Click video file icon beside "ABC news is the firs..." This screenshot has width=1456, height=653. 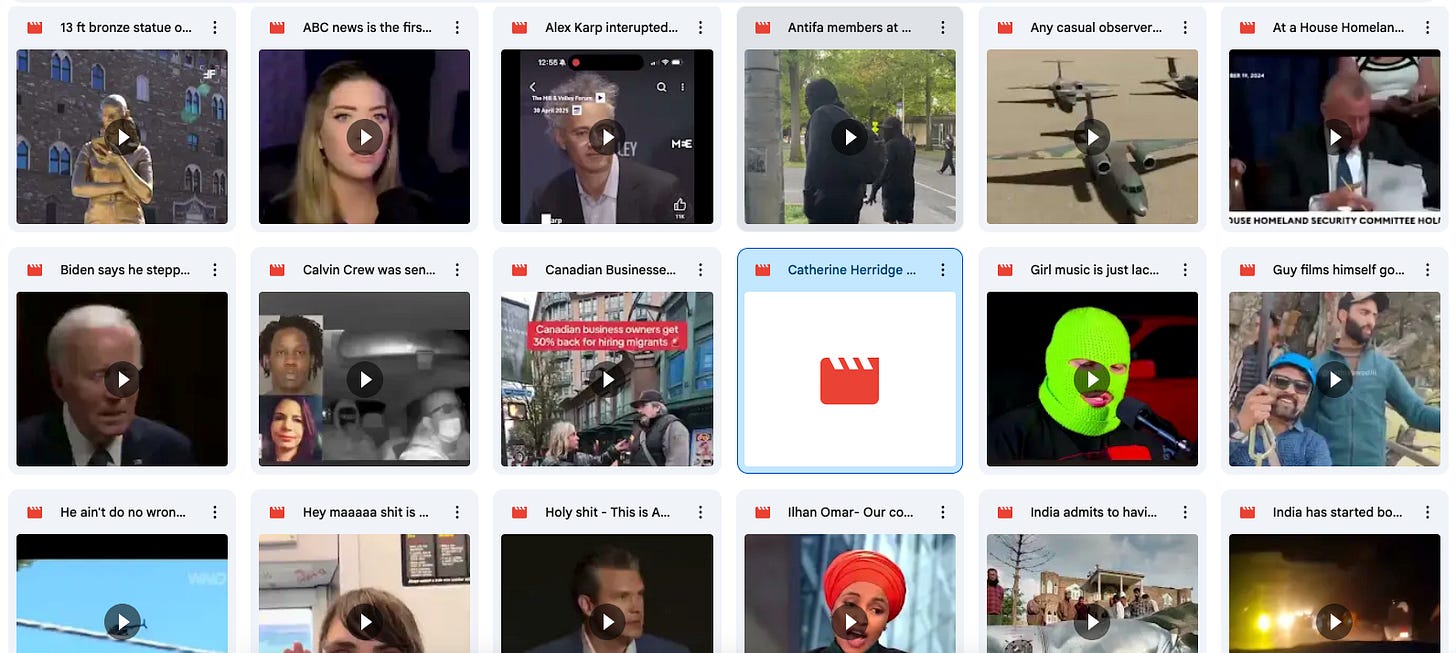(x=277, y=28)
